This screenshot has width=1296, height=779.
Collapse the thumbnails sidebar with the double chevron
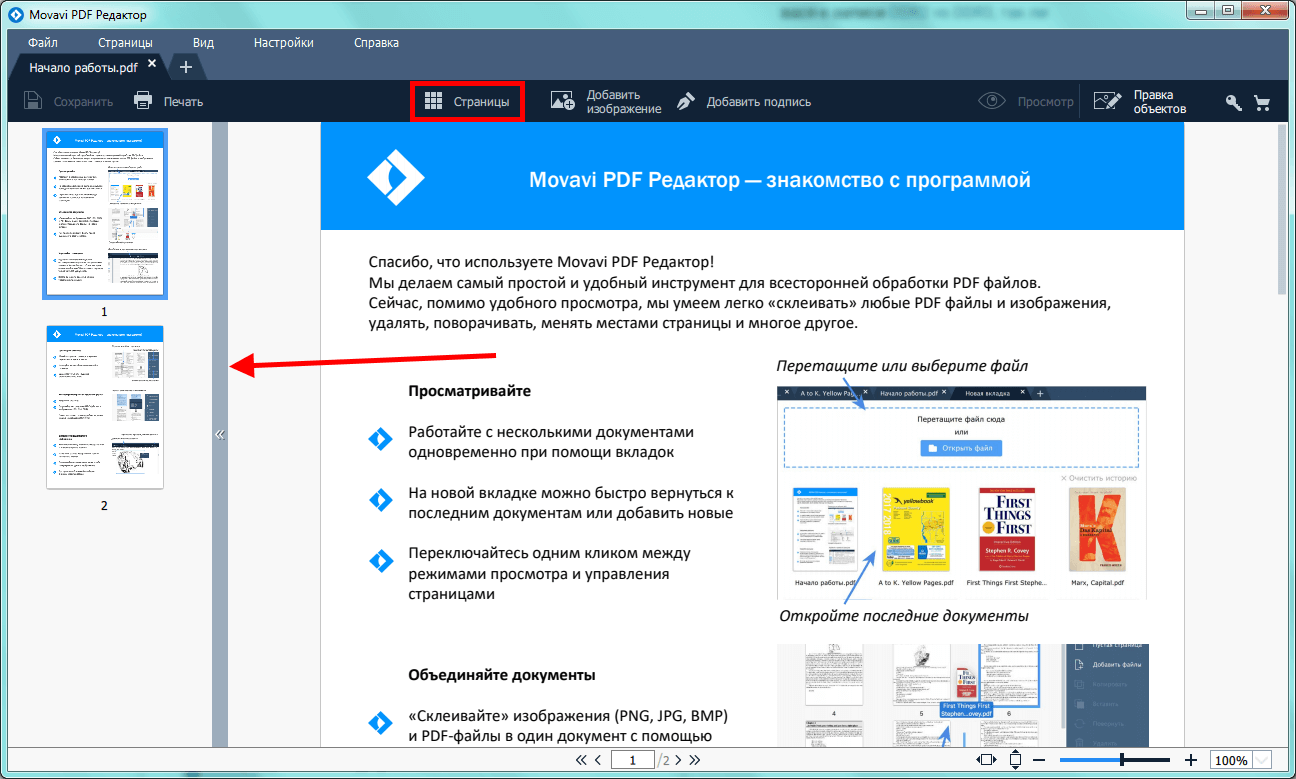[220, 435]
